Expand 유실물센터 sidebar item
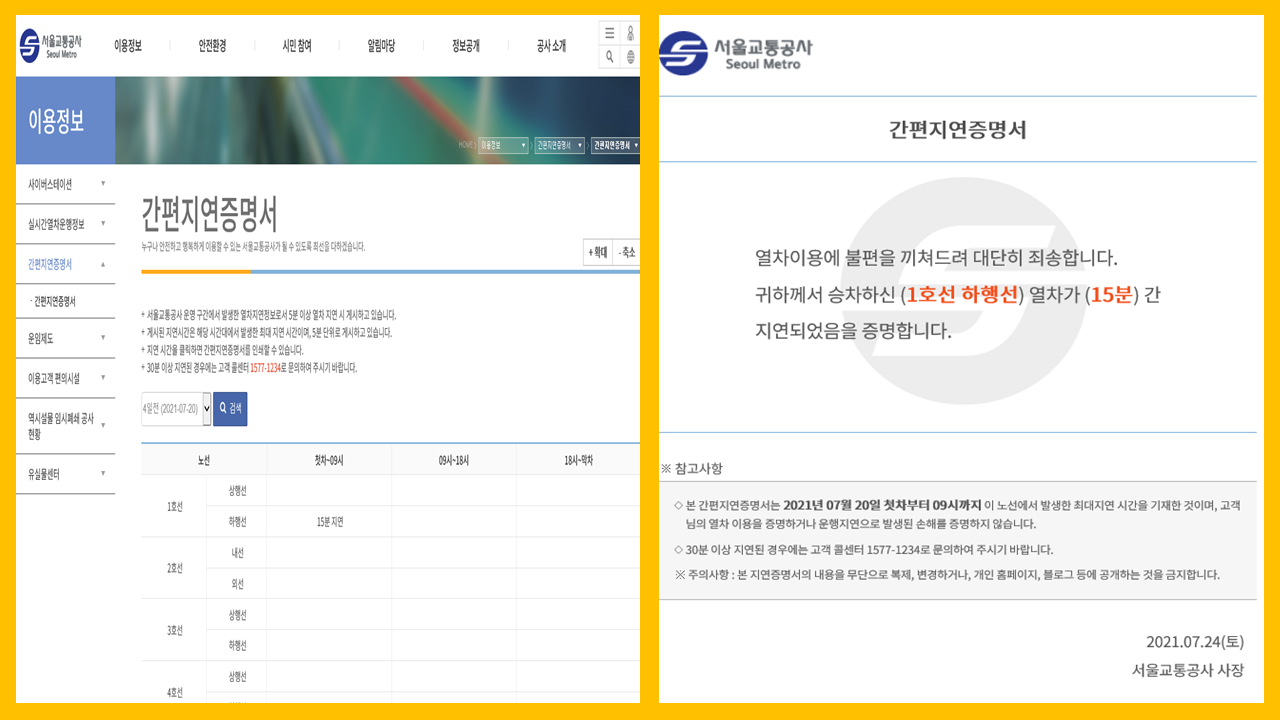 (66, 474)
